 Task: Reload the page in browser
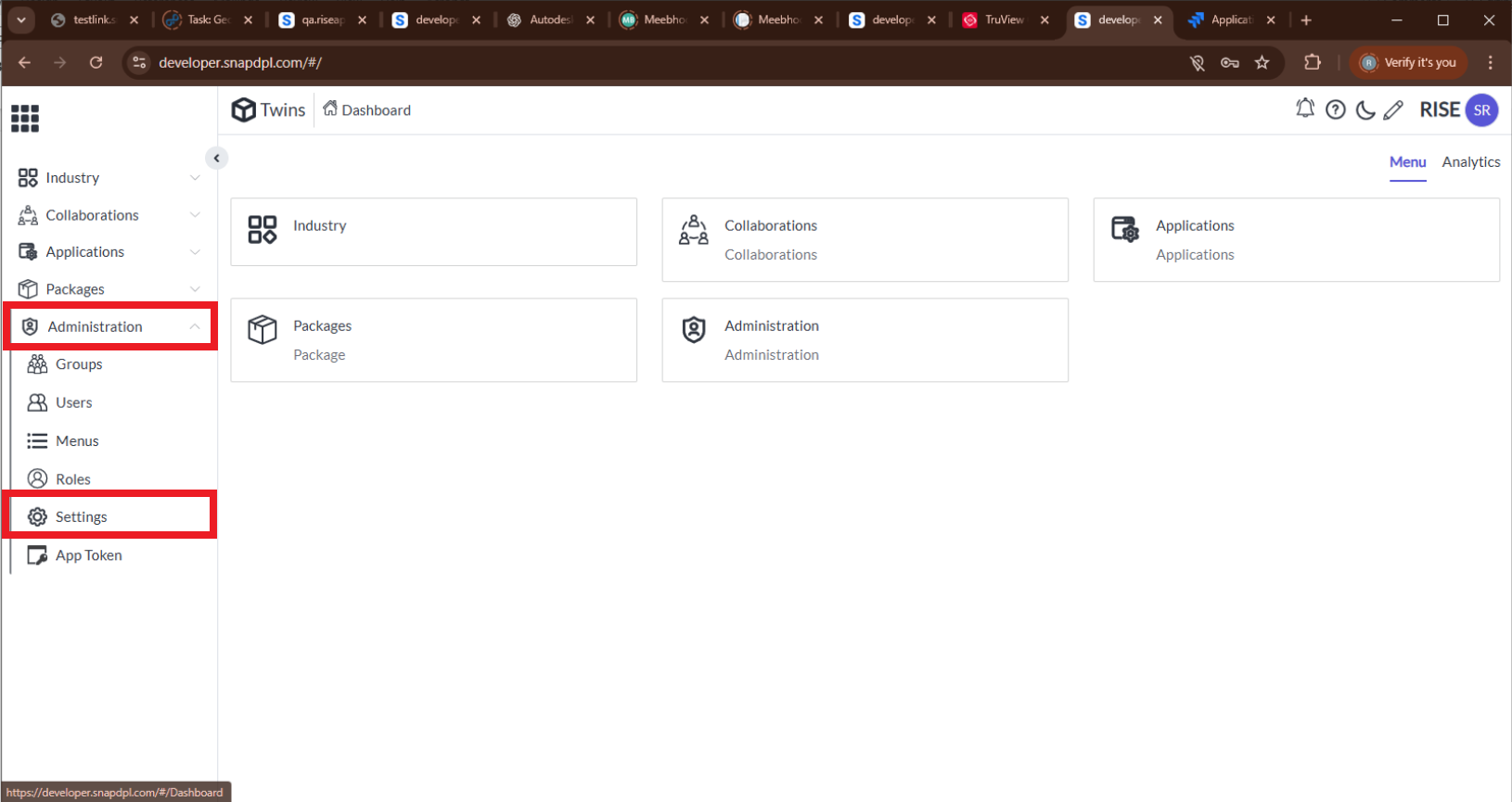[96, 62]
